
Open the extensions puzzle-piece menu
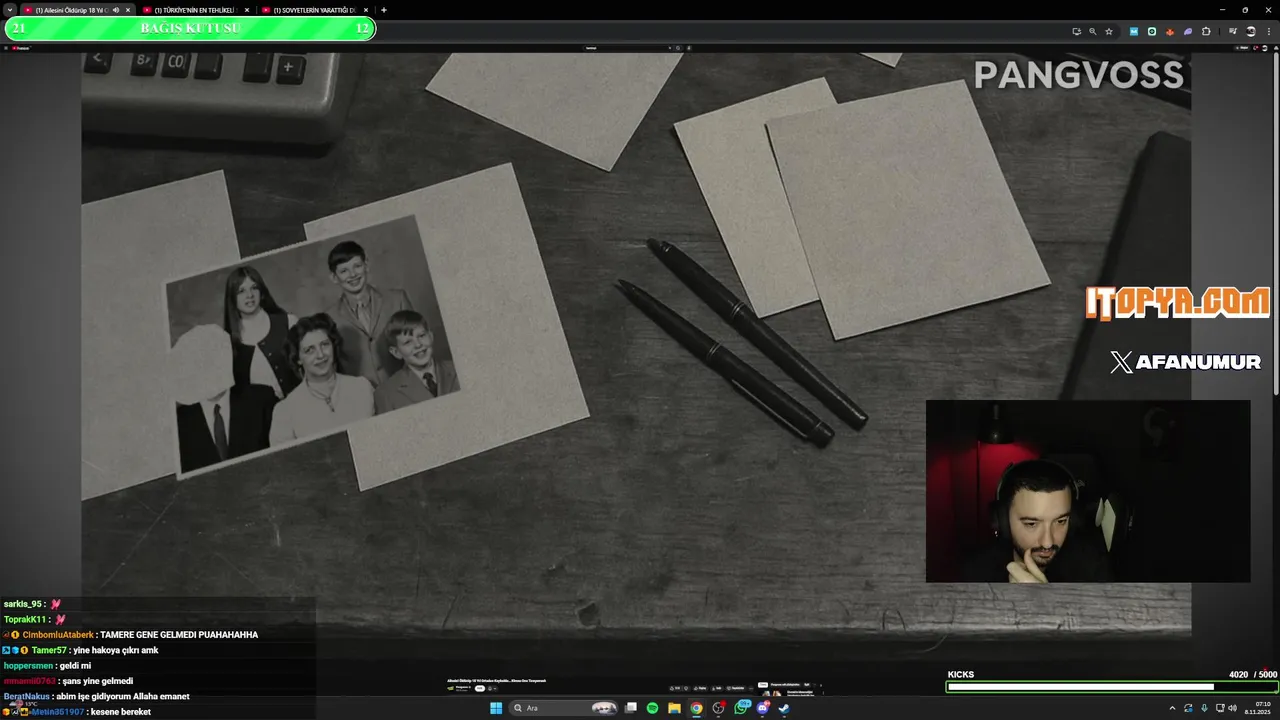tap(1206, 31)
